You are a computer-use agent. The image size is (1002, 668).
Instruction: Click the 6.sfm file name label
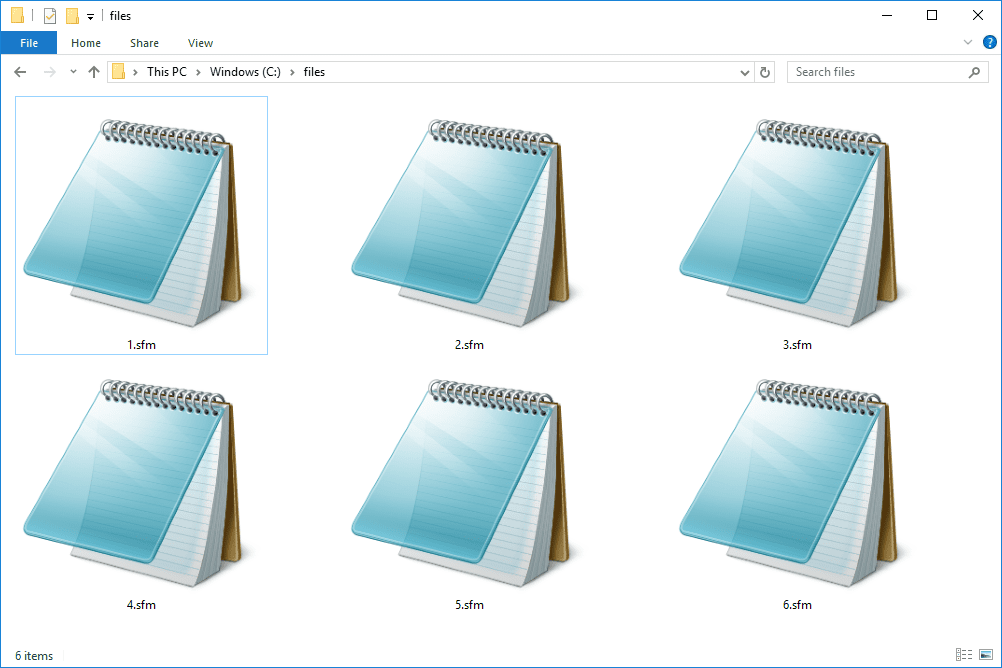click(797, 605)
